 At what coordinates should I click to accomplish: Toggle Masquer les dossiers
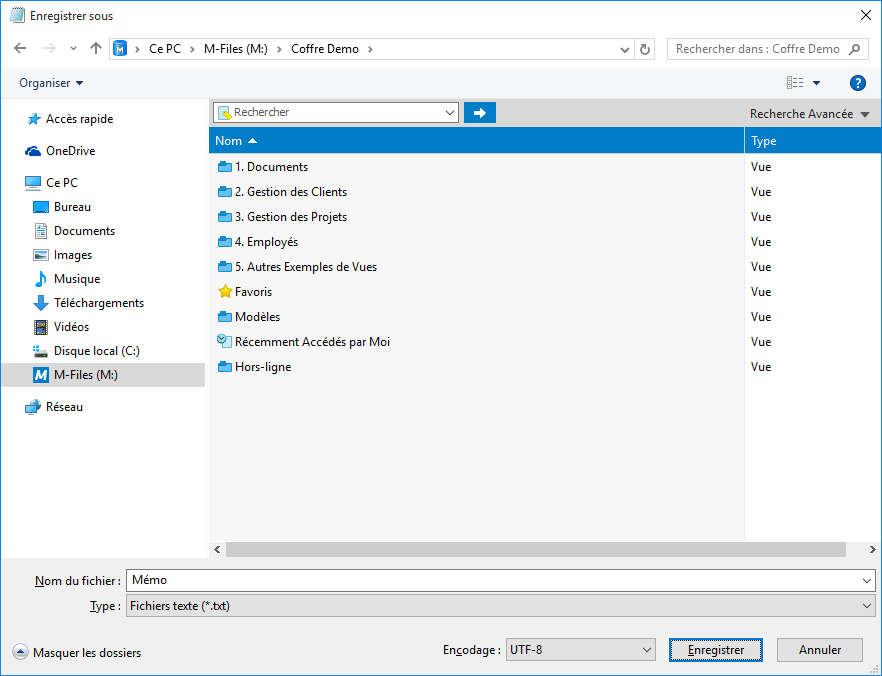click(x=77, y=653)
